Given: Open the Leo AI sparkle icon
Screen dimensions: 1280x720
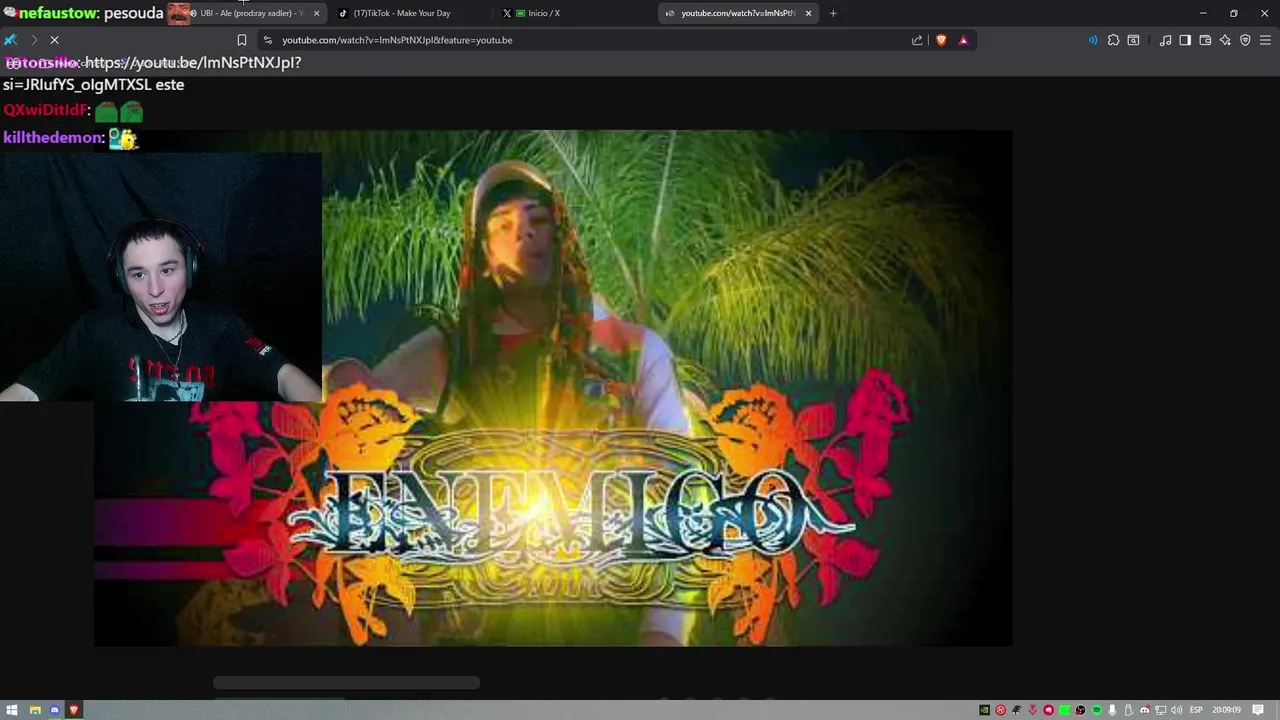Looking at the screenshot, I should (1225, 40).
